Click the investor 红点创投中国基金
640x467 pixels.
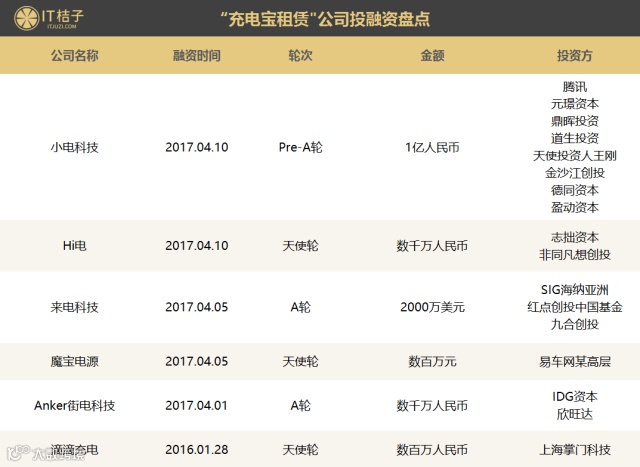point(575,307)
